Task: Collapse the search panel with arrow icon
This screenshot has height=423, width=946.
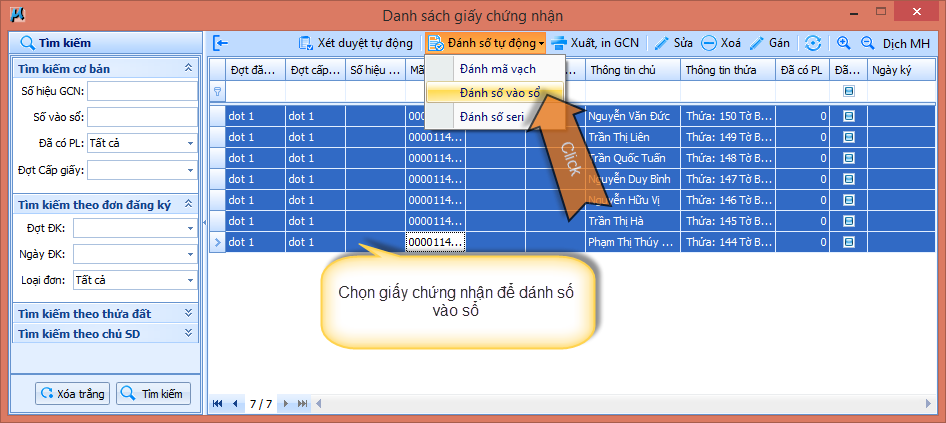Action: click(x=221, y=43)
